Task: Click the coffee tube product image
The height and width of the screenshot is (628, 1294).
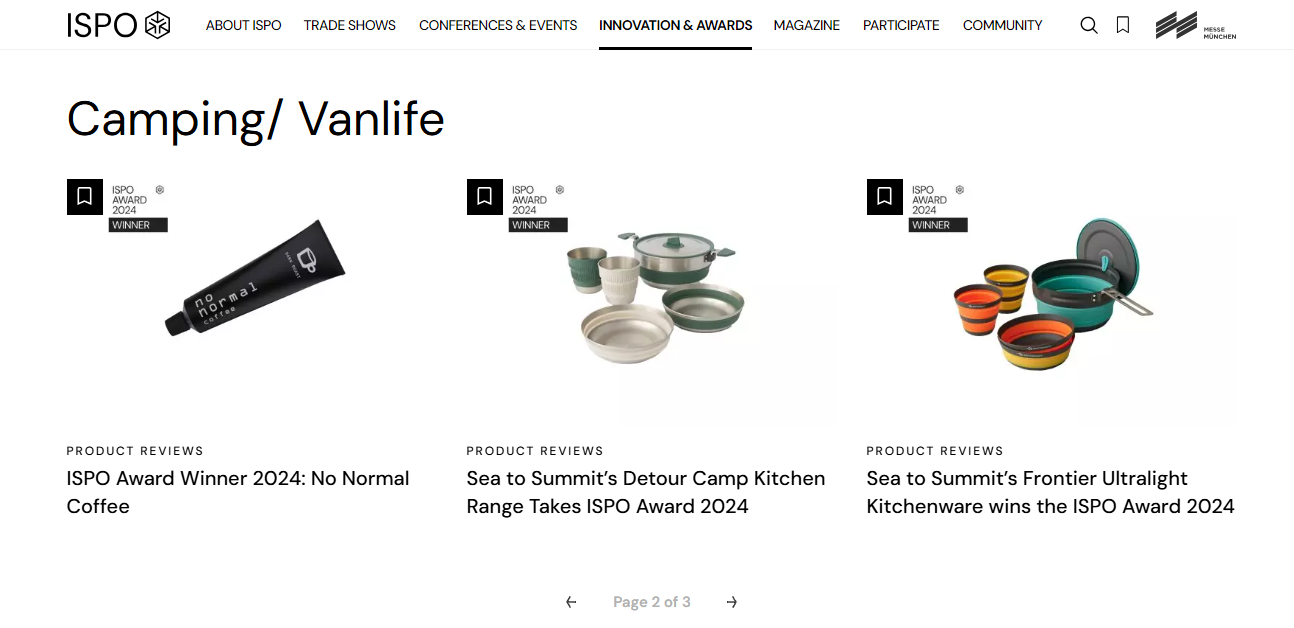Action: [255, 278]
